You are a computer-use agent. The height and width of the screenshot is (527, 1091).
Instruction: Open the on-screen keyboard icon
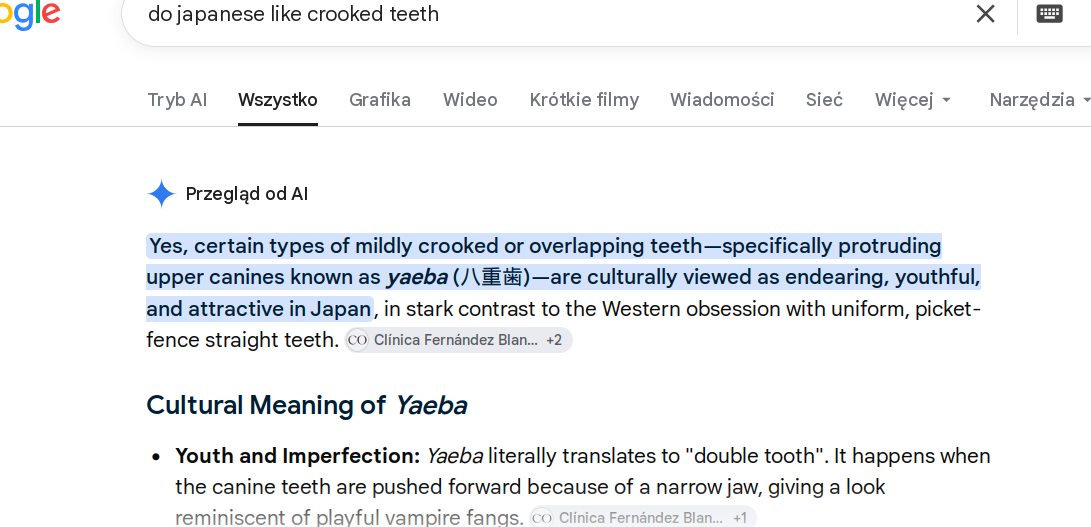coord(1049,13)
